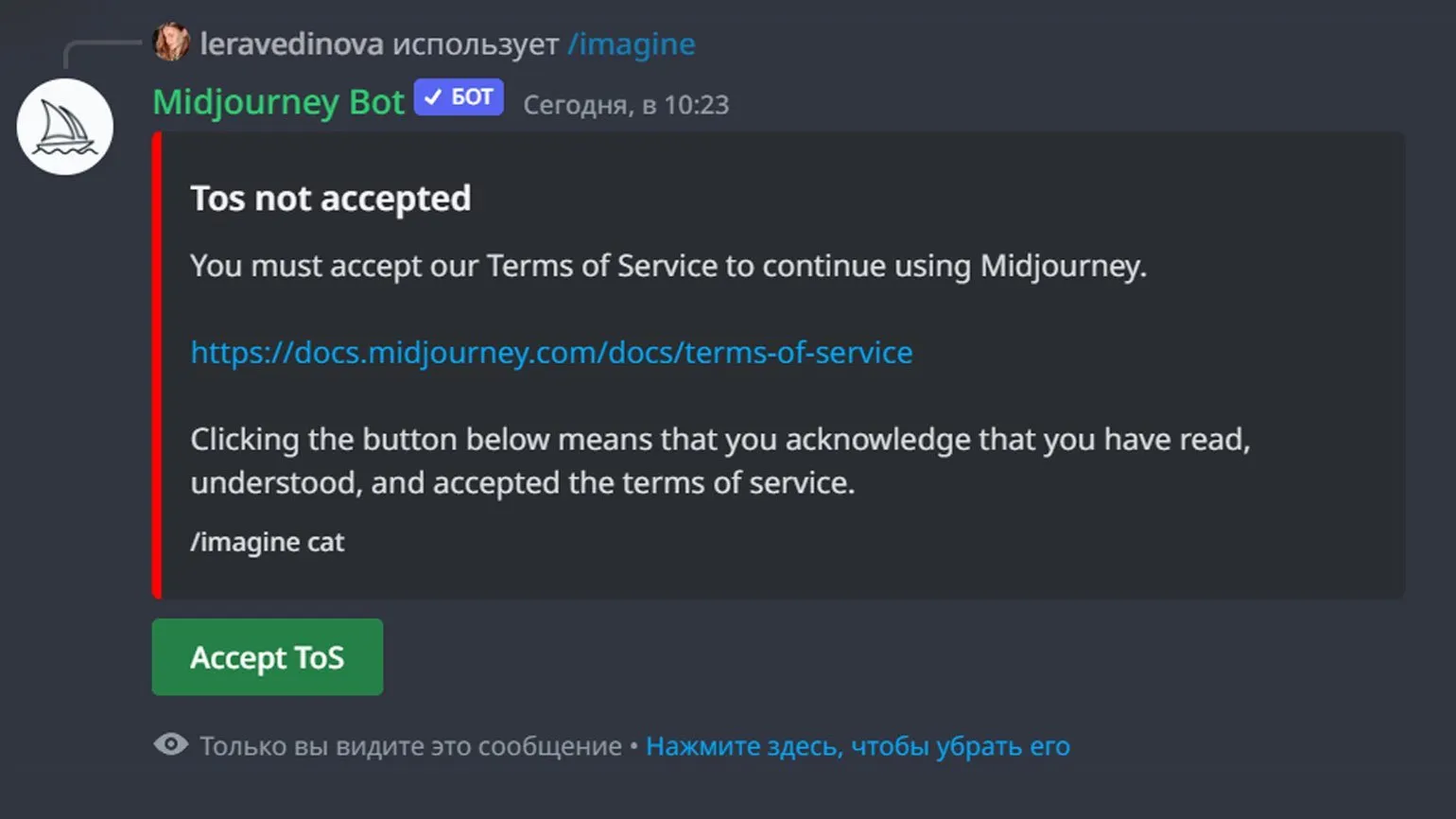
Task: Click the "Clicking the button below" paragraph
Action: tap(719, 461)
